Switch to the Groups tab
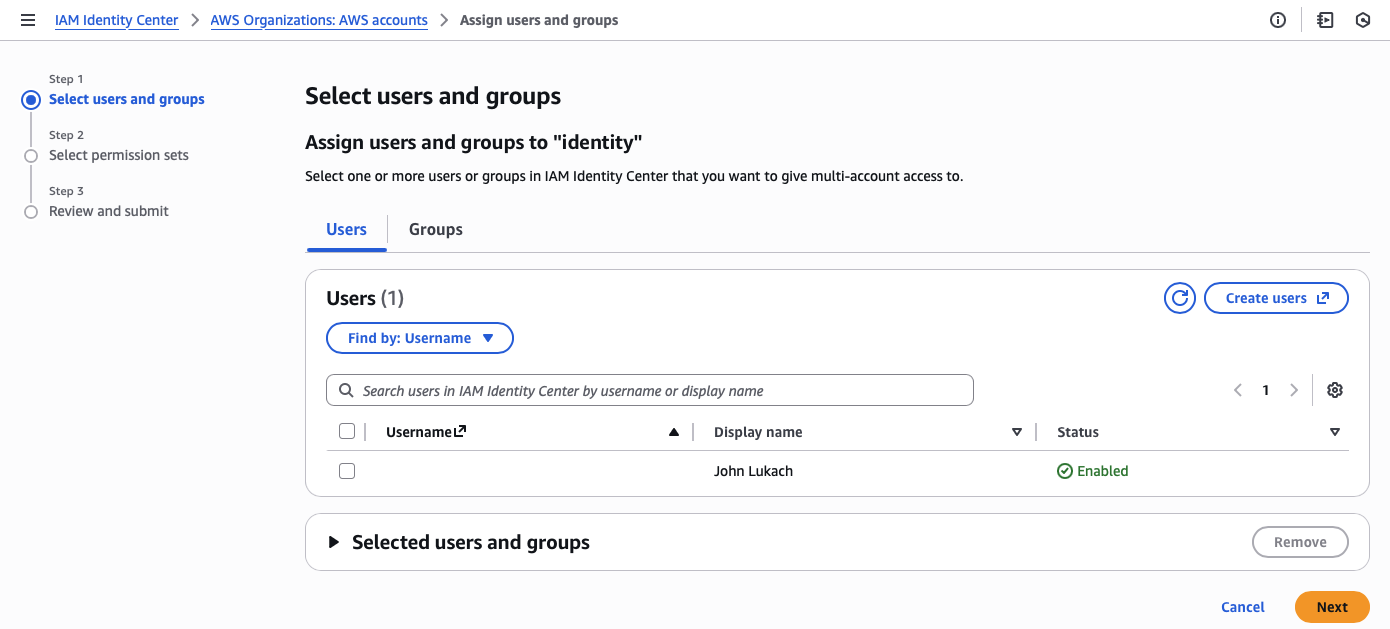 pyautogui.click(x=435, y=229)
